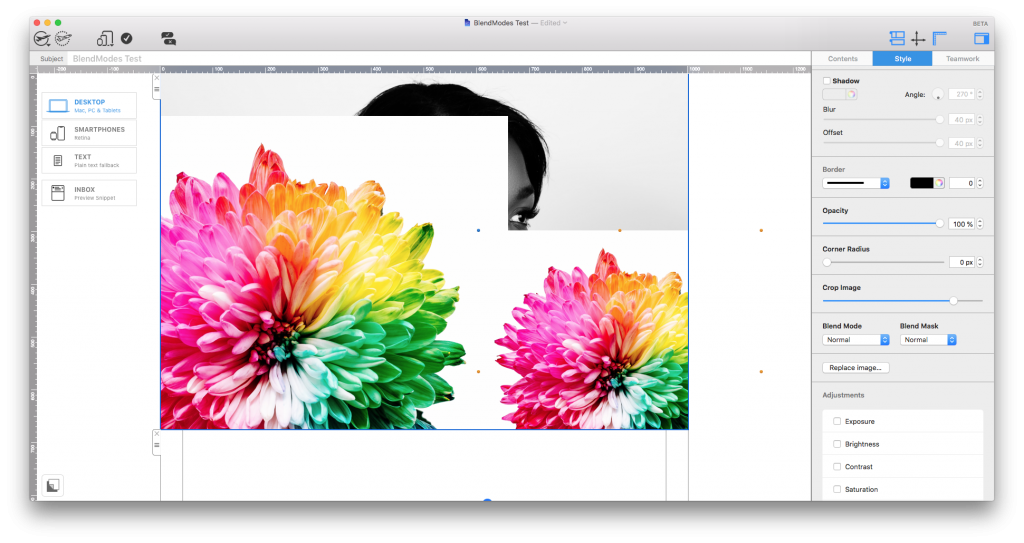Click the Offset value stepper
The width and height of the screenshot is (1024, 543).
(980, 143)
